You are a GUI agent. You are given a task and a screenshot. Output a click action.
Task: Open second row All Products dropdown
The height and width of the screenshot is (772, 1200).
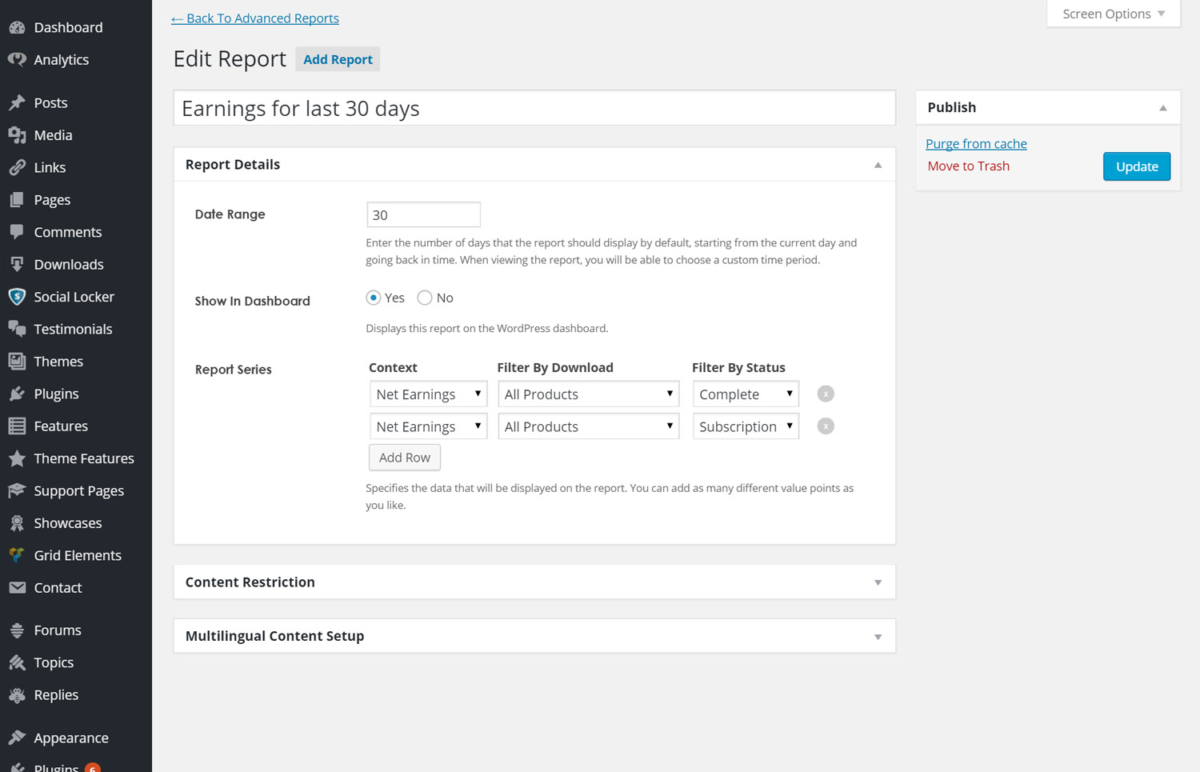pos(588,427)
